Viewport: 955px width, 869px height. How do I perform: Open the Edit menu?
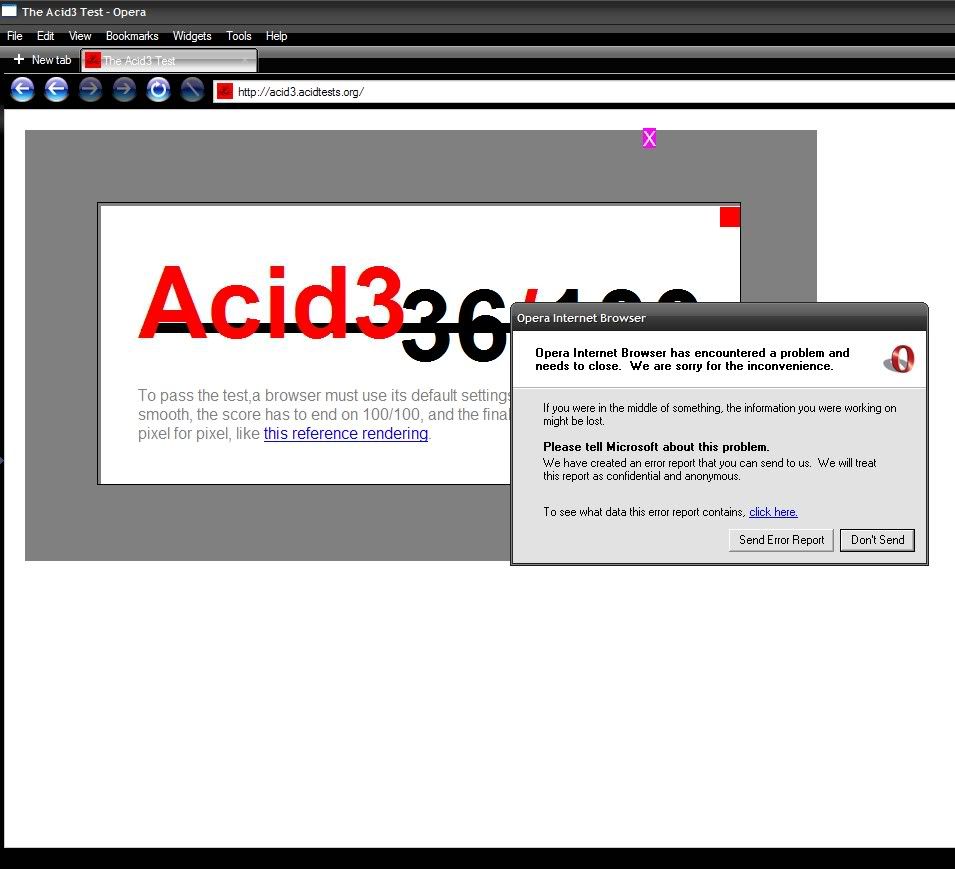pos(45,36)
